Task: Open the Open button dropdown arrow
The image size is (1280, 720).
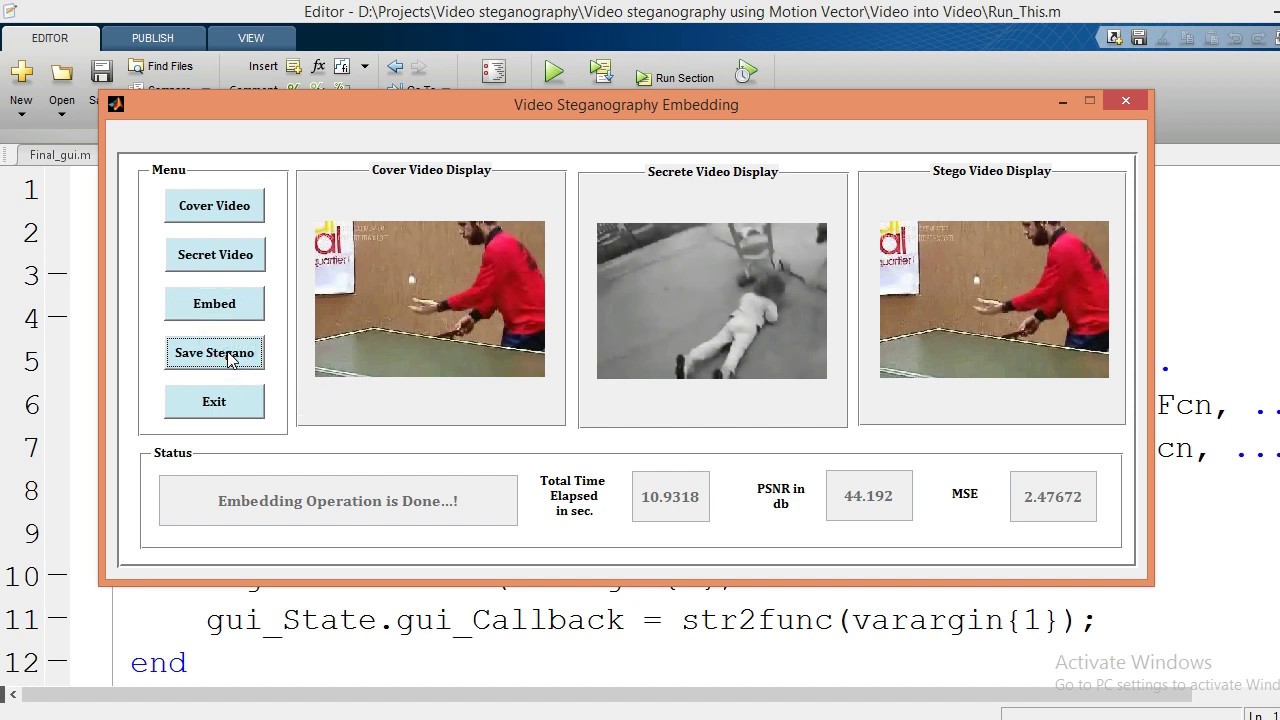Action: [61, 114]
